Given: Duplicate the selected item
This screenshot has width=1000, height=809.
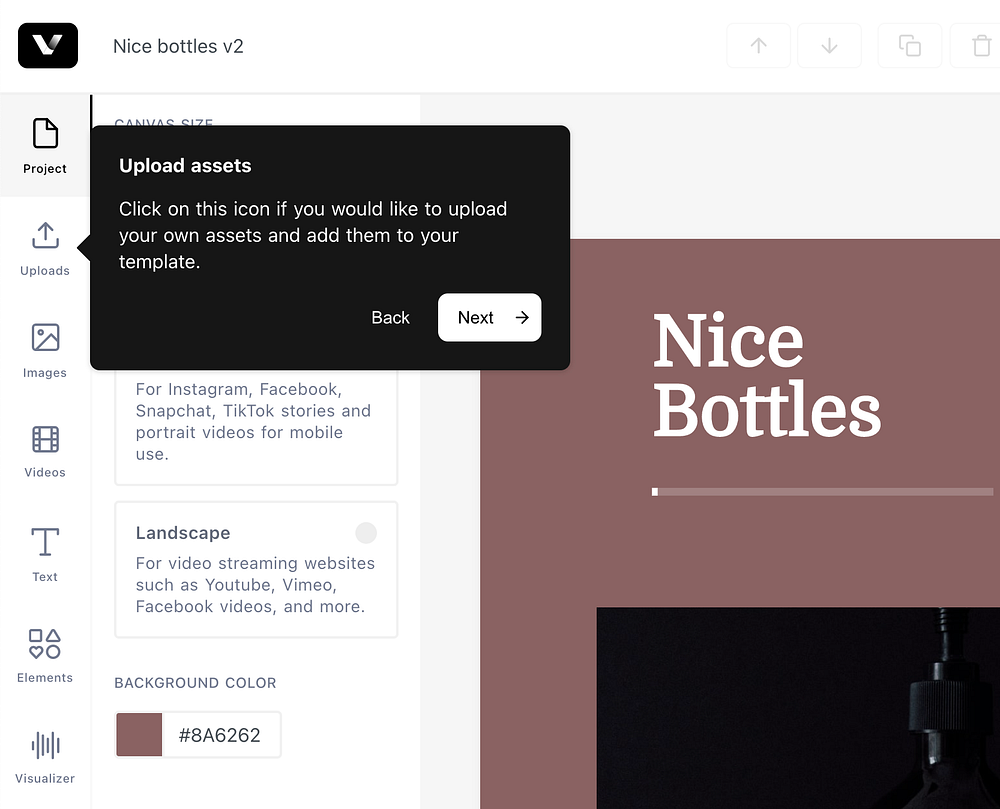Looking at the screenshot, I should (909, 45).
